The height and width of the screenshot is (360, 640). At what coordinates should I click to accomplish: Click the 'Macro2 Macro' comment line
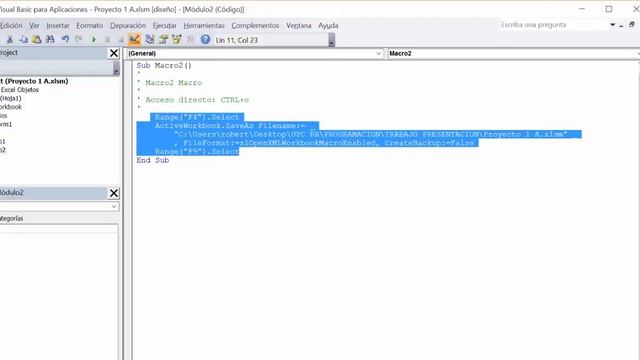click(x=173, y=82)
